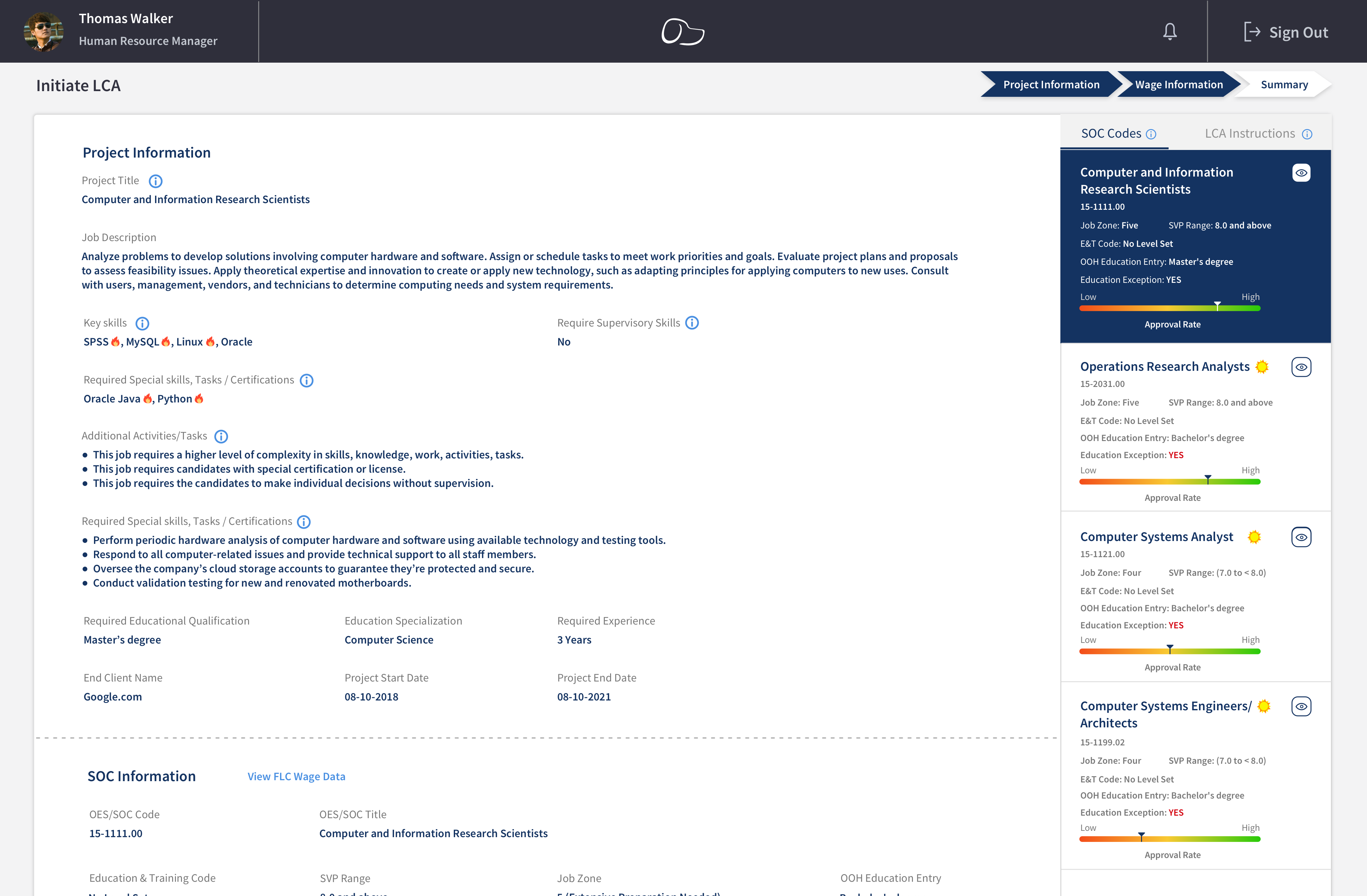This screenshot has height=896, width=1367.
Task: Click Thomas Walker's profile avatar
Action: click(x=44, y=32)
